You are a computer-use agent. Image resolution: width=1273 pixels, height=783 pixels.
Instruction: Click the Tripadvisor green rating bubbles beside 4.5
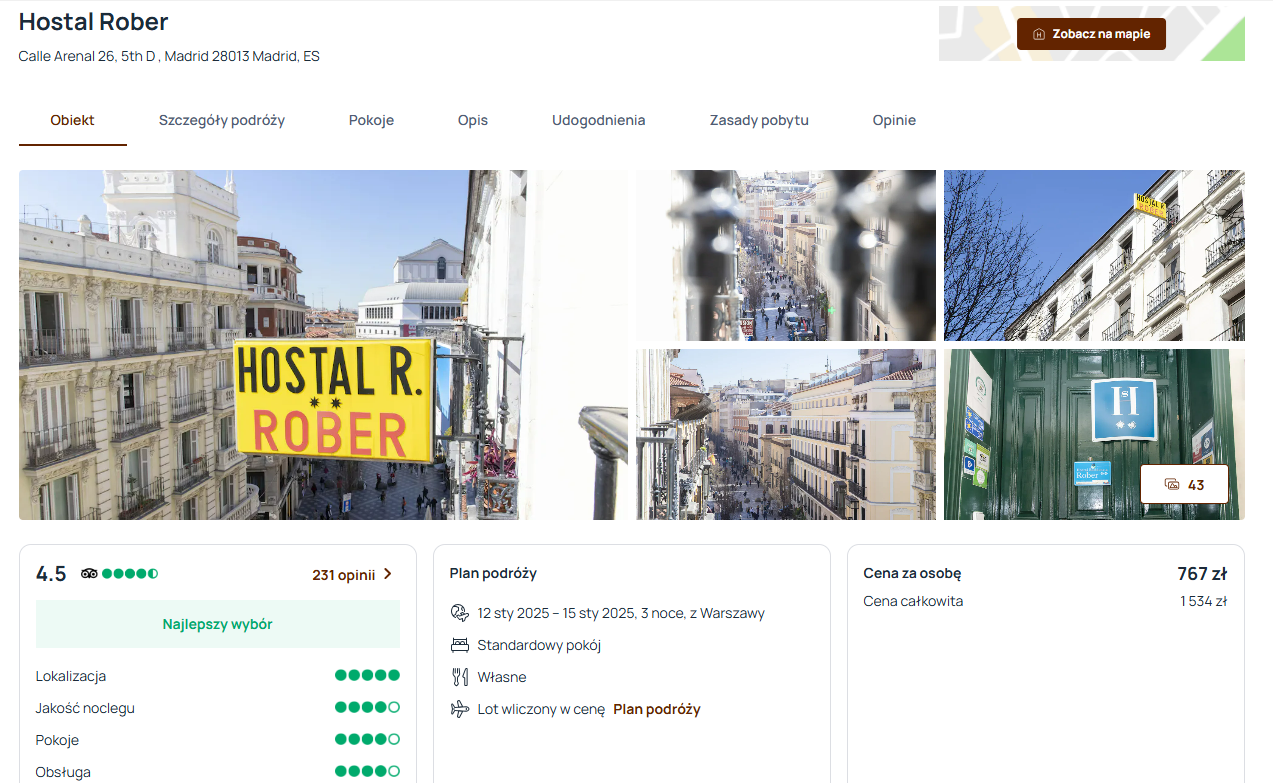pyautogui.click(x=130, y=574)
